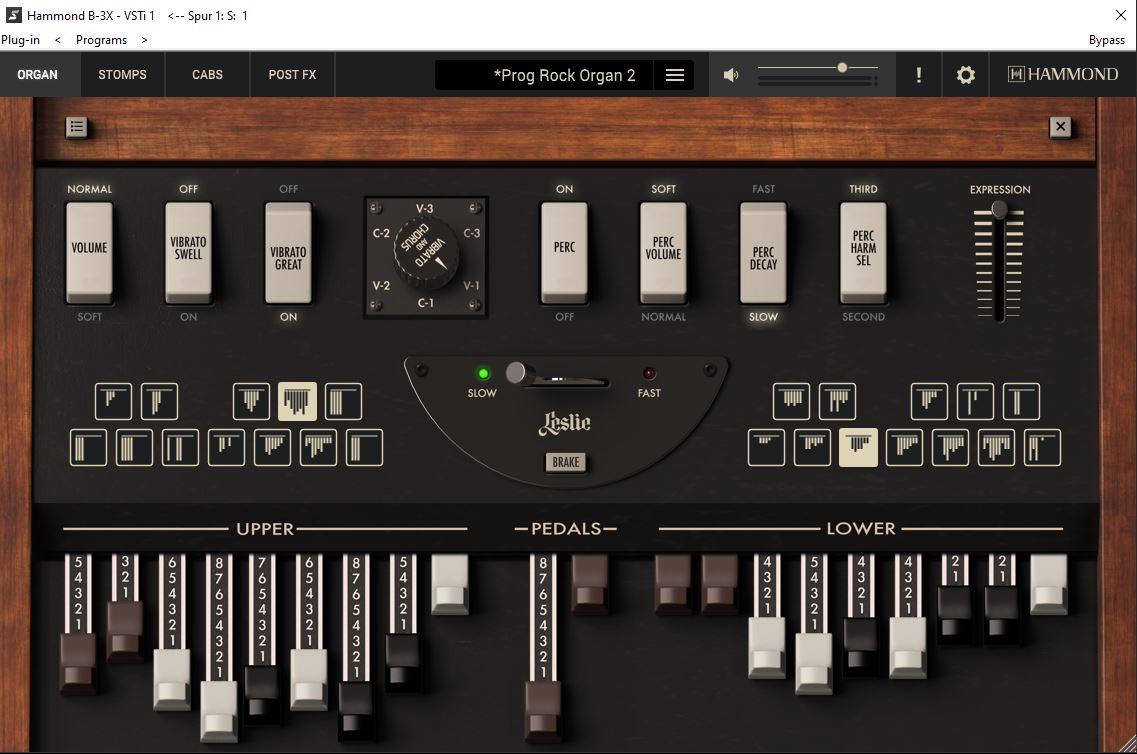Choose third top-row preset key in left bank
The image size is (1137, 754).
point(252,401)
